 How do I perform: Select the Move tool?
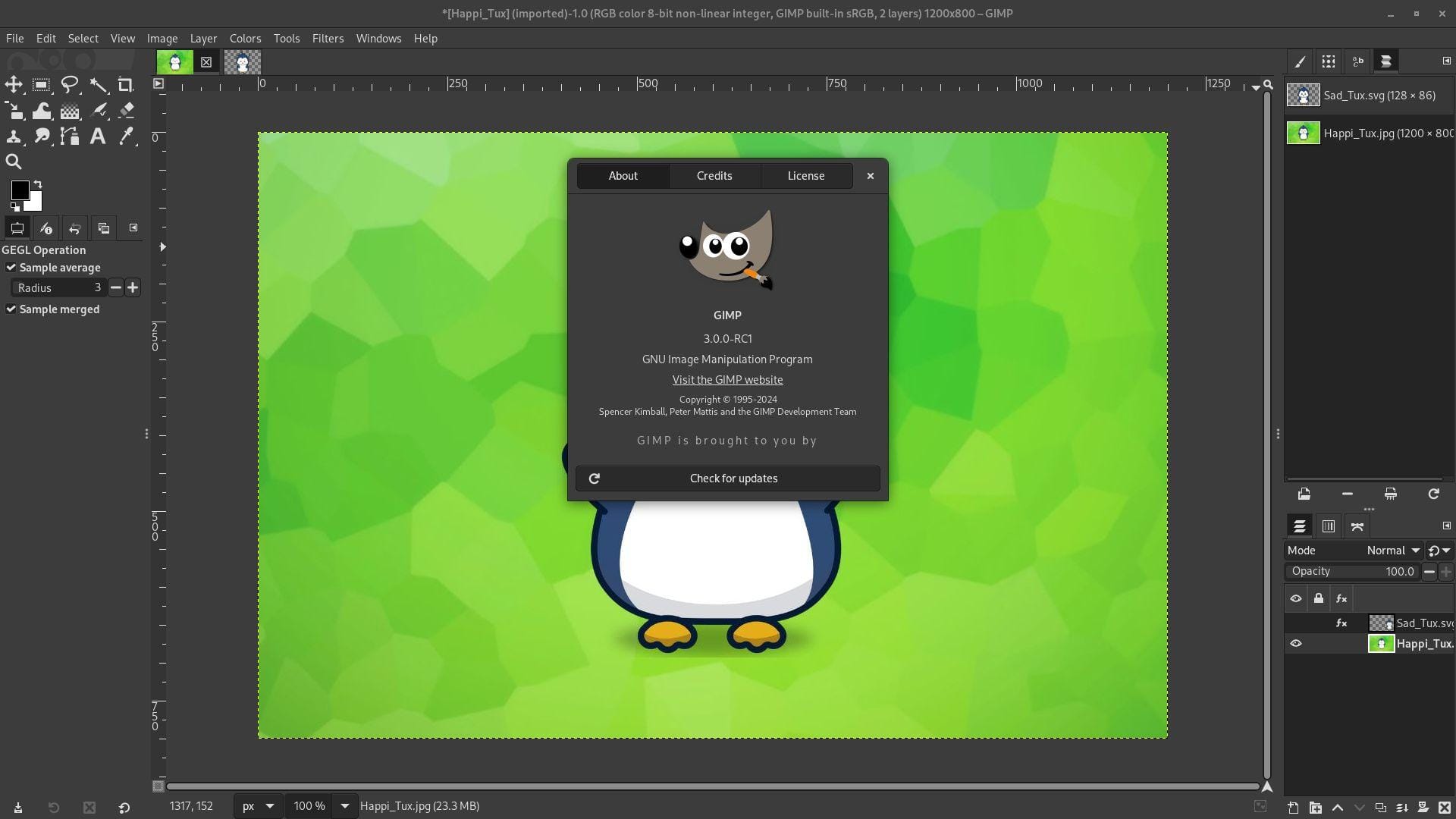point(14,84)
